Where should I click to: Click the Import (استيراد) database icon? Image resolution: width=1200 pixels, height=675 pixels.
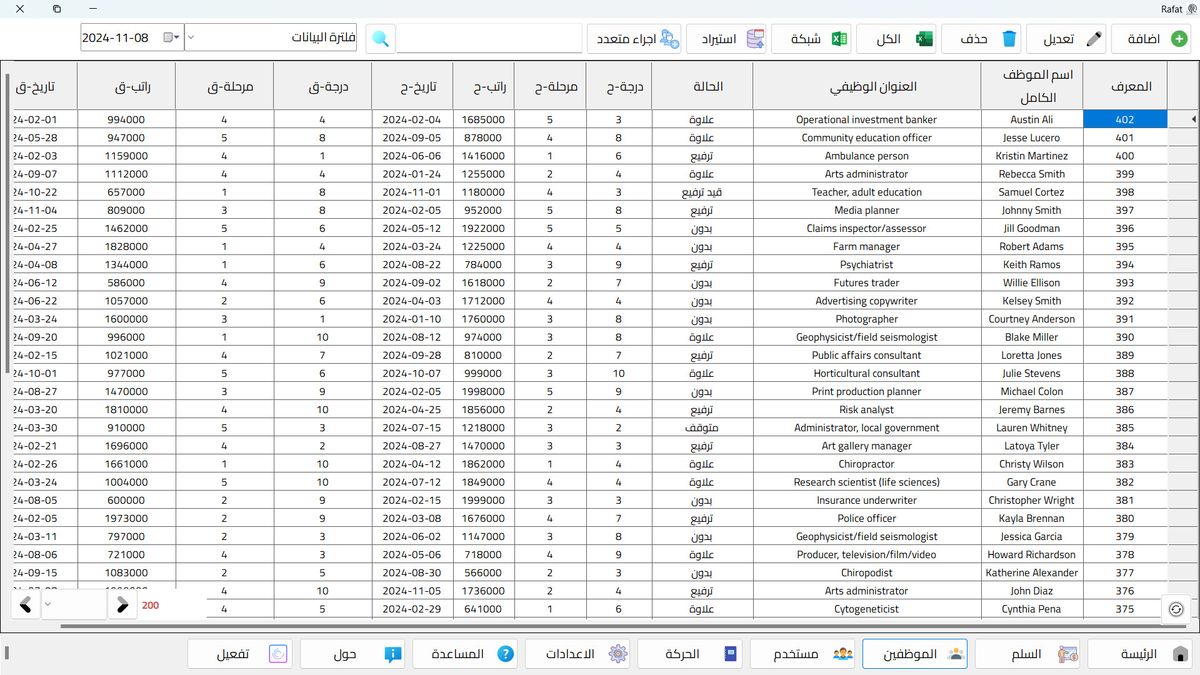(x=755, y=39)
